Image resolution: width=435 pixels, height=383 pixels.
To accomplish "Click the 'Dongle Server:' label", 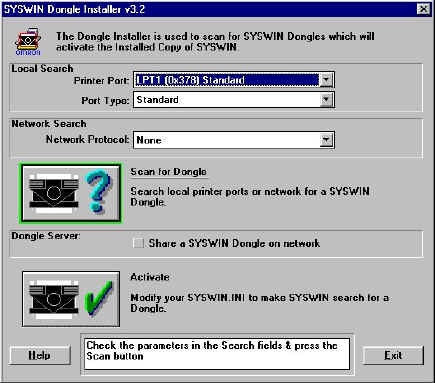I will point(46,236).
